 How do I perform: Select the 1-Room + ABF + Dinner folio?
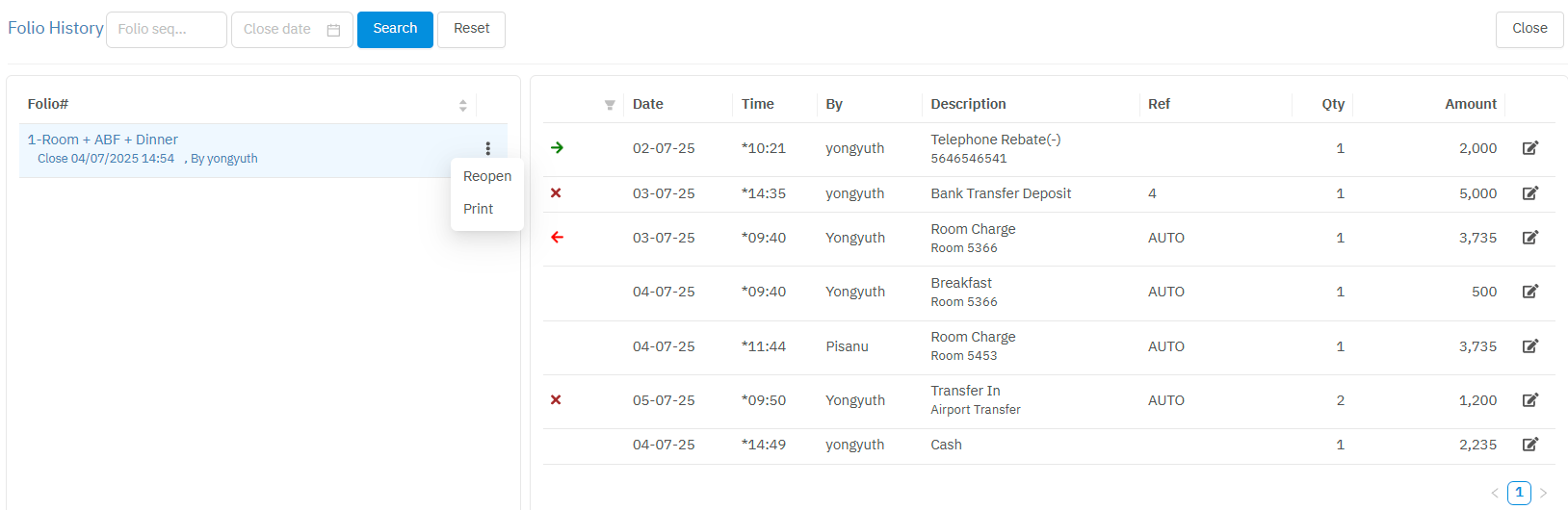click(103, 140)
